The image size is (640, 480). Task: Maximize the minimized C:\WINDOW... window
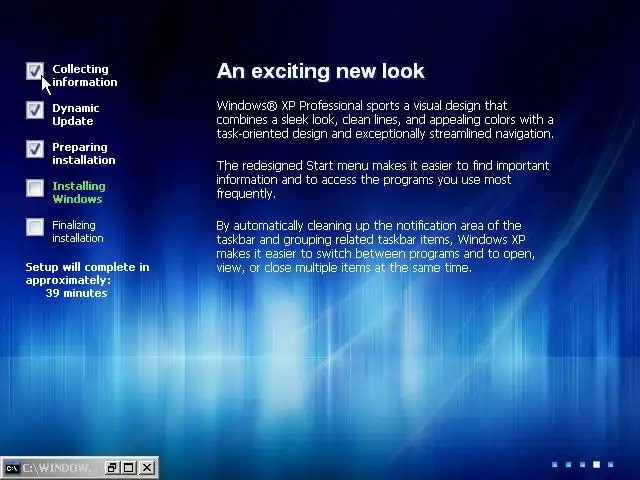point(129,468)
